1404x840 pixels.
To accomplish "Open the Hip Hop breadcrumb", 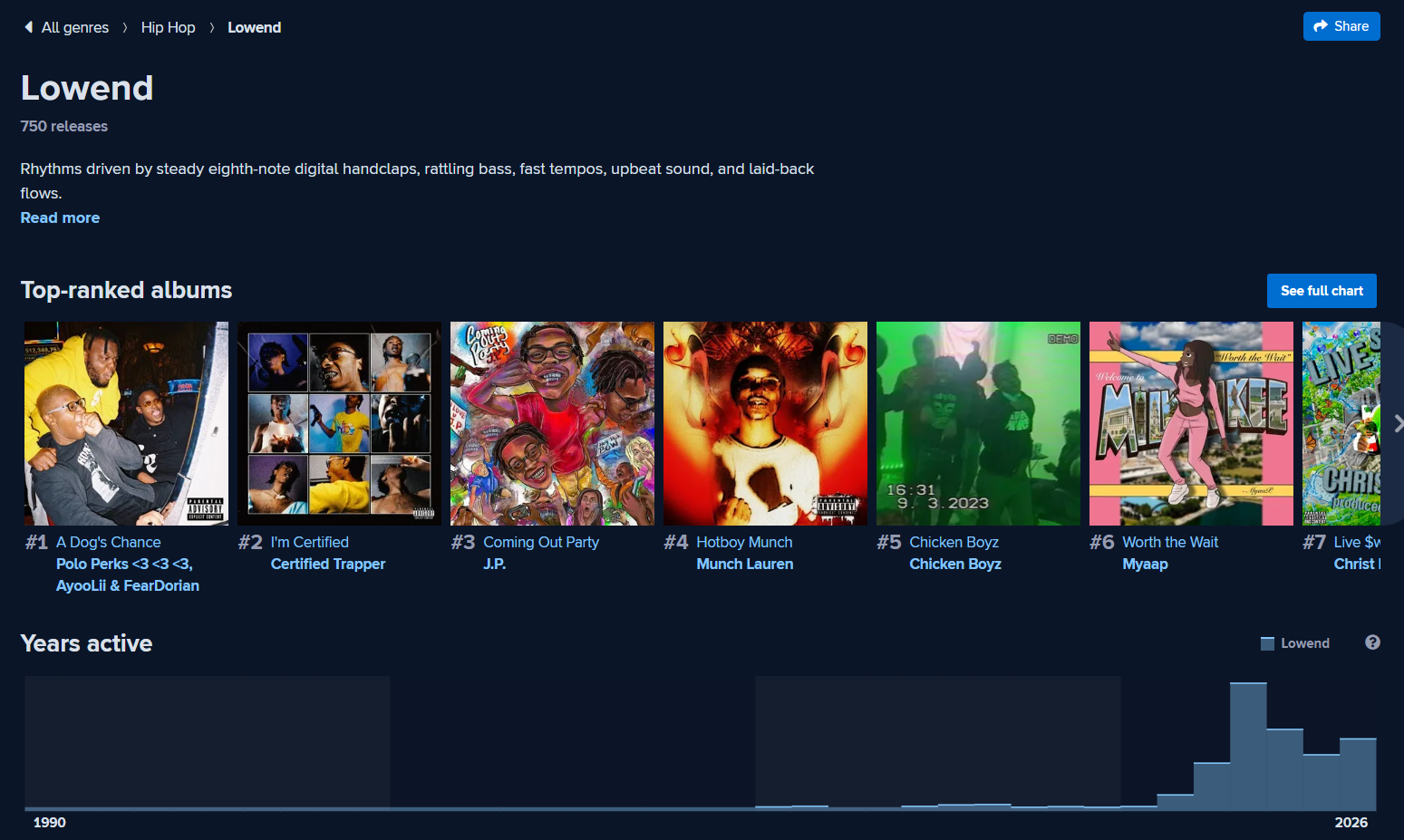I will click(x=168, y=27).
